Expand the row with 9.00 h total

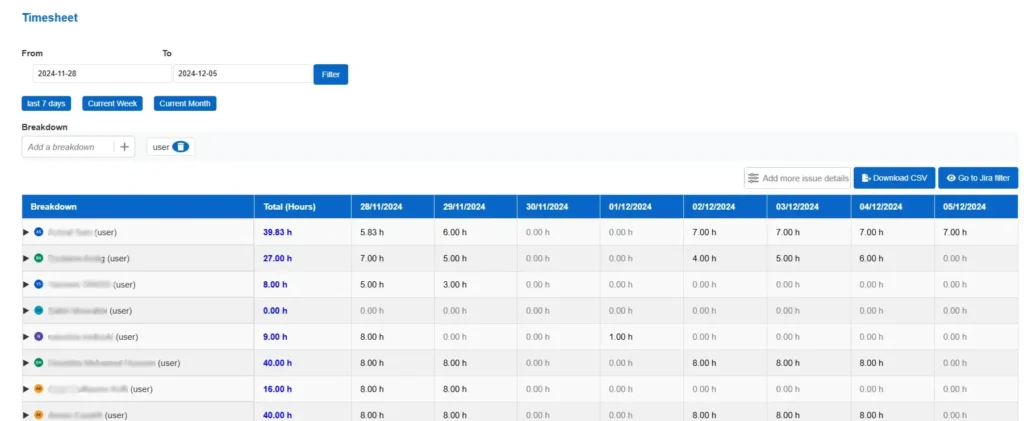(26, 337)
